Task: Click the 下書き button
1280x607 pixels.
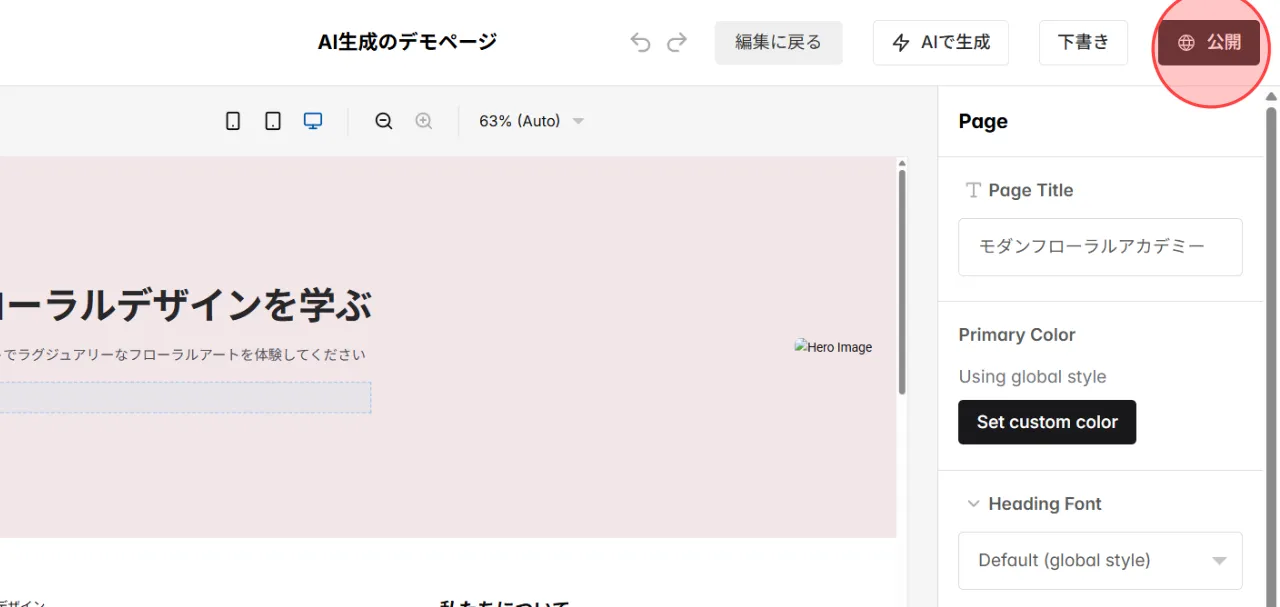Action: coord(1084,42)
